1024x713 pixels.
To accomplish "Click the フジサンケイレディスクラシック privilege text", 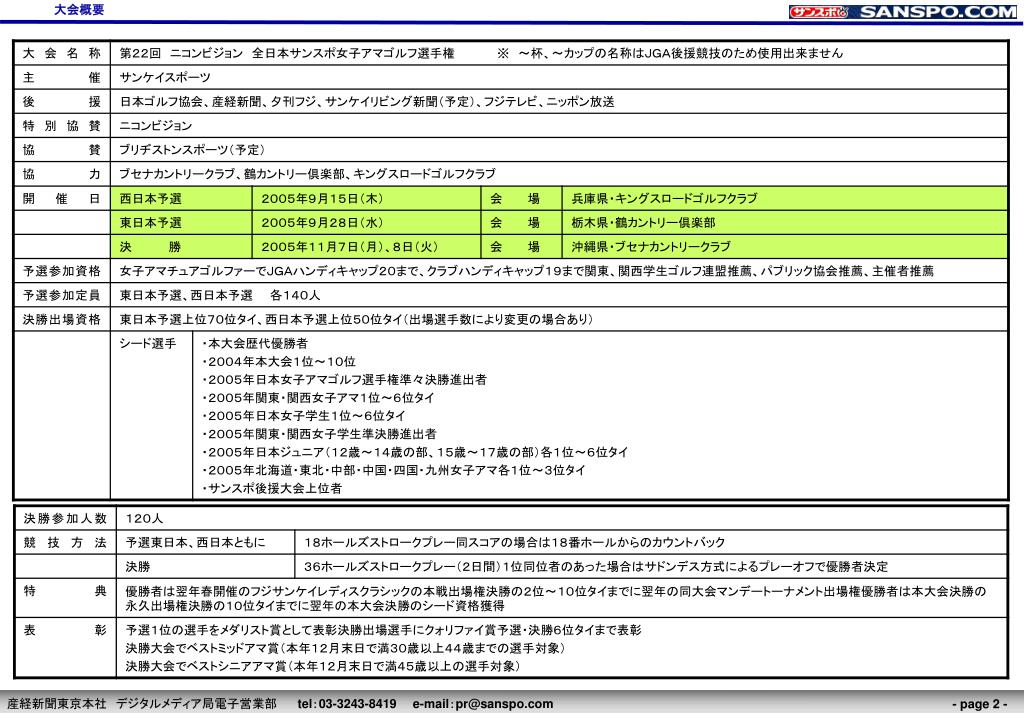I will [556, 599].
